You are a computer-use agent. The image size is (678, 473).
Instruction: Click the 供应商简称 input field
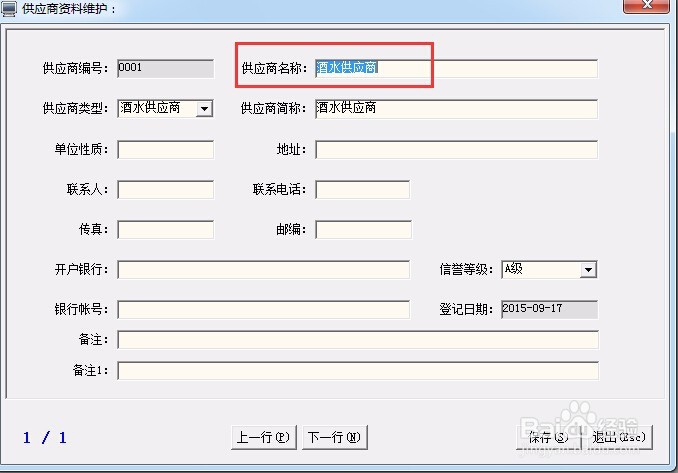457,109
